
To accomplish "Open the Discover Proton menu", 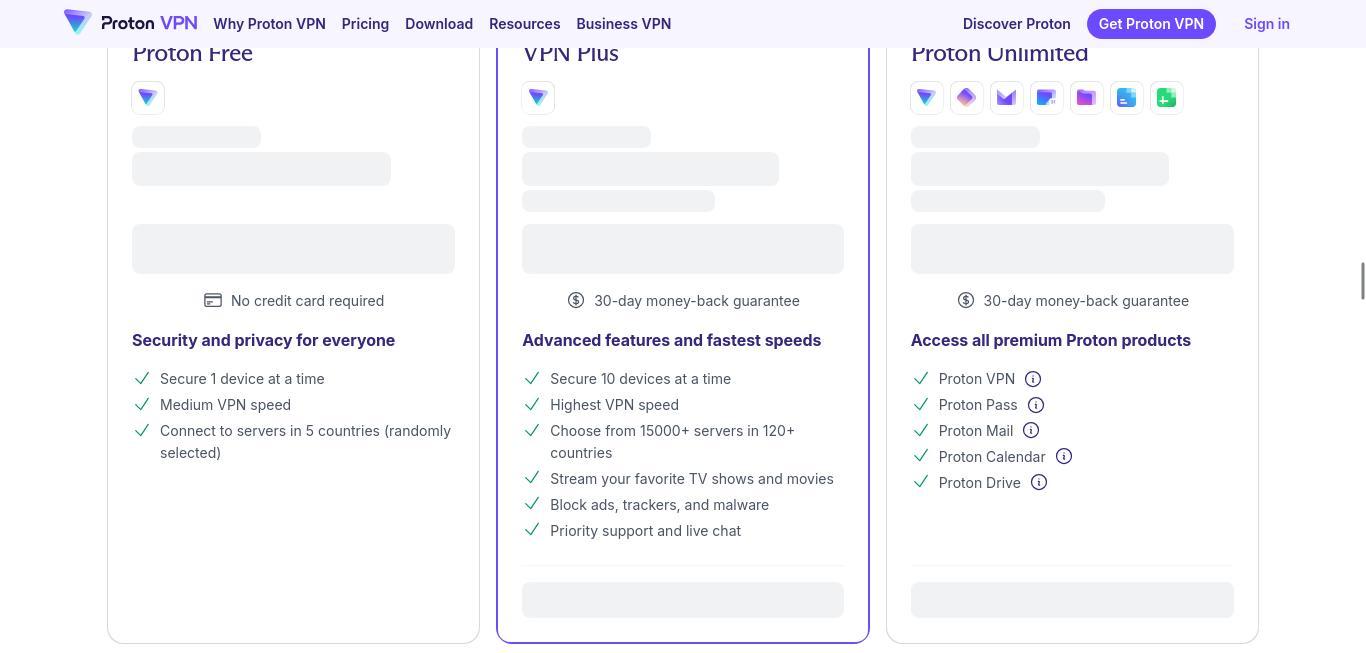I will 1016,24.
